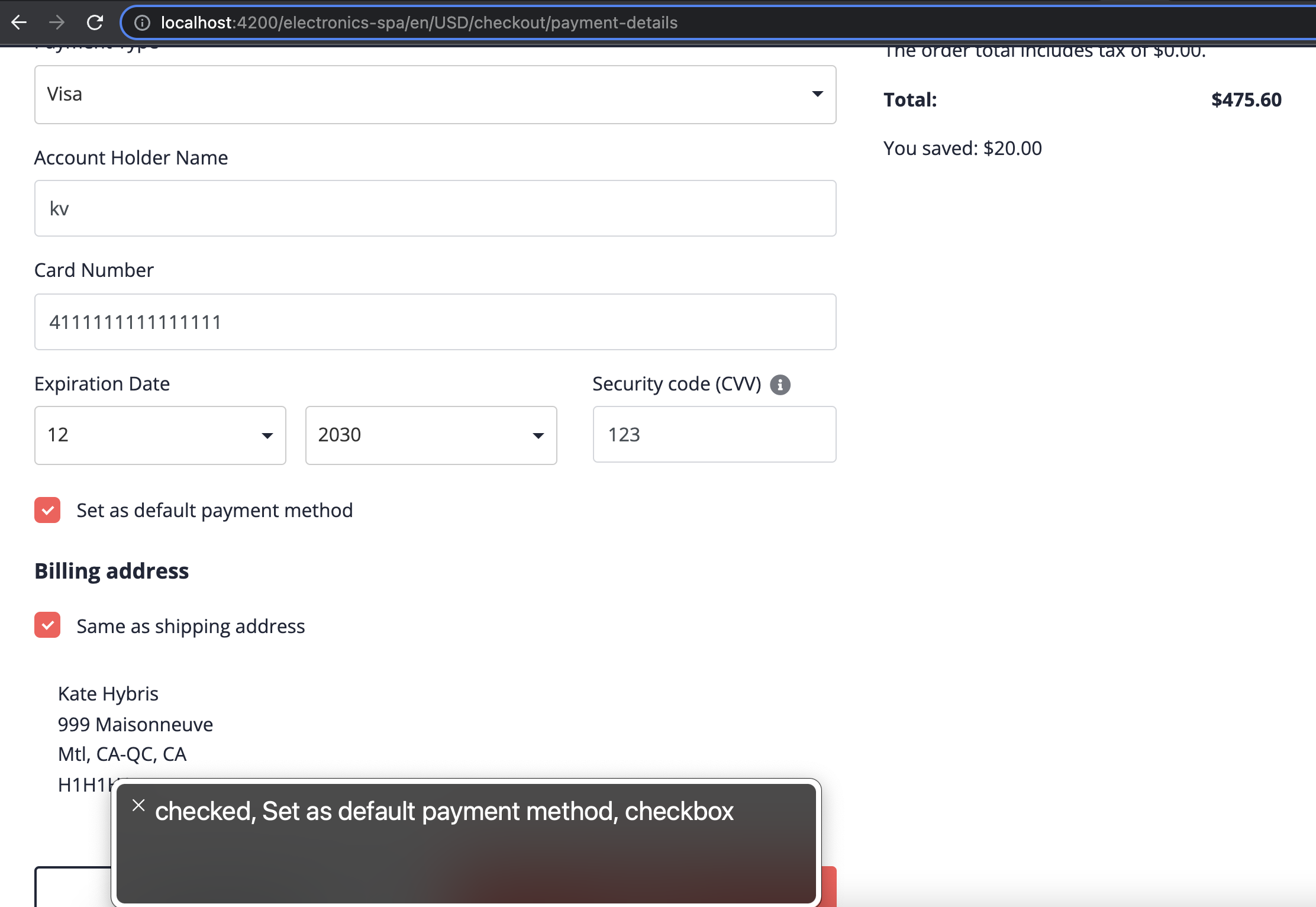Screen dimensions: 1316x907
Task: Click the browser back arrow
Action: click(x=20, y=22)
